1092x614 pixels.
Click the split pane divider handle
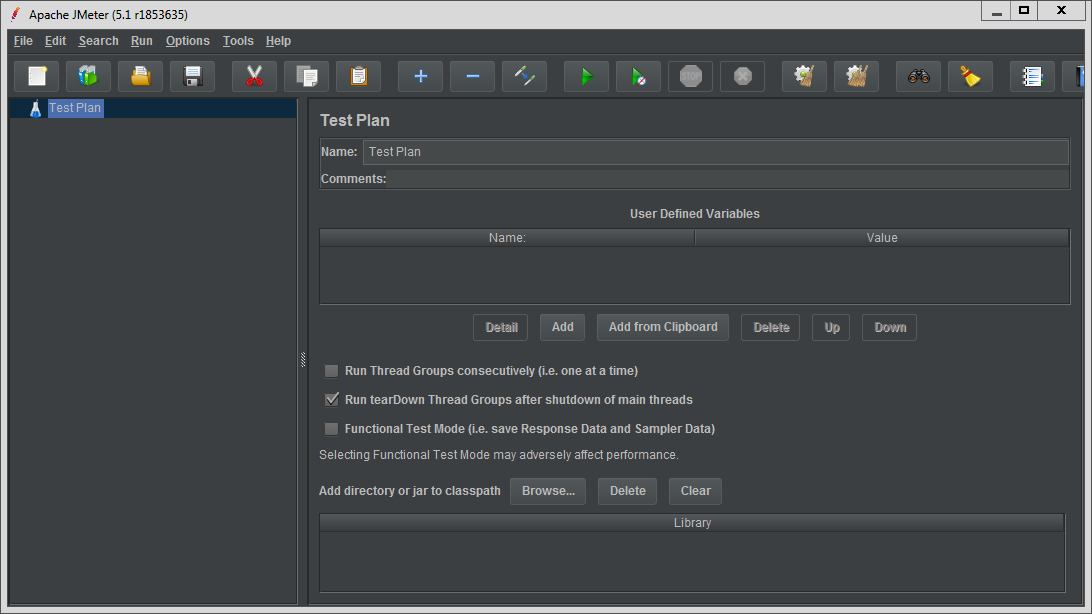(303, 359)
